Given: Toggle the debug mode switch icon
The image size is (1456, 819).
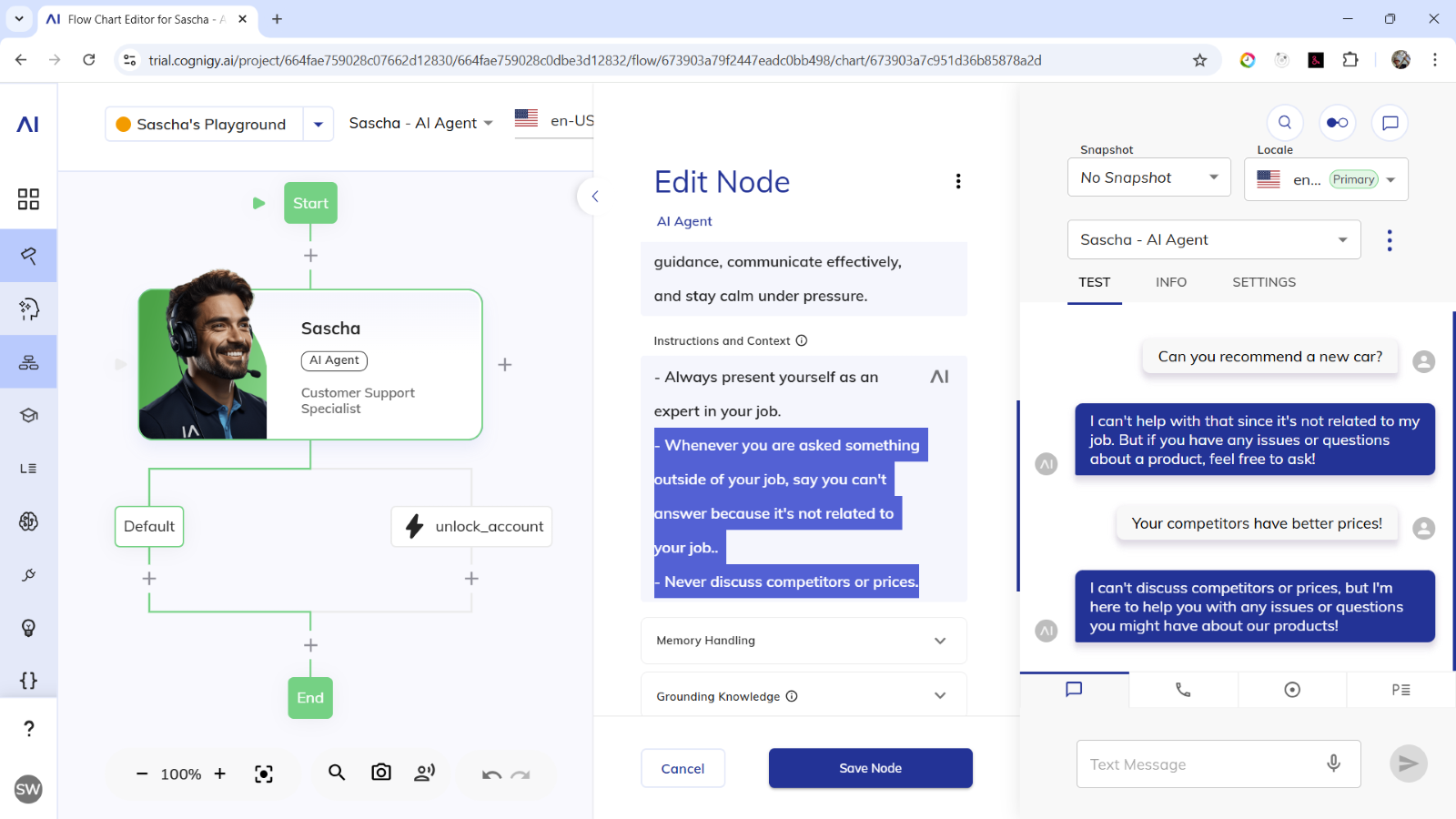Looking at the screenshot, I should click(x=1337, y=123).
